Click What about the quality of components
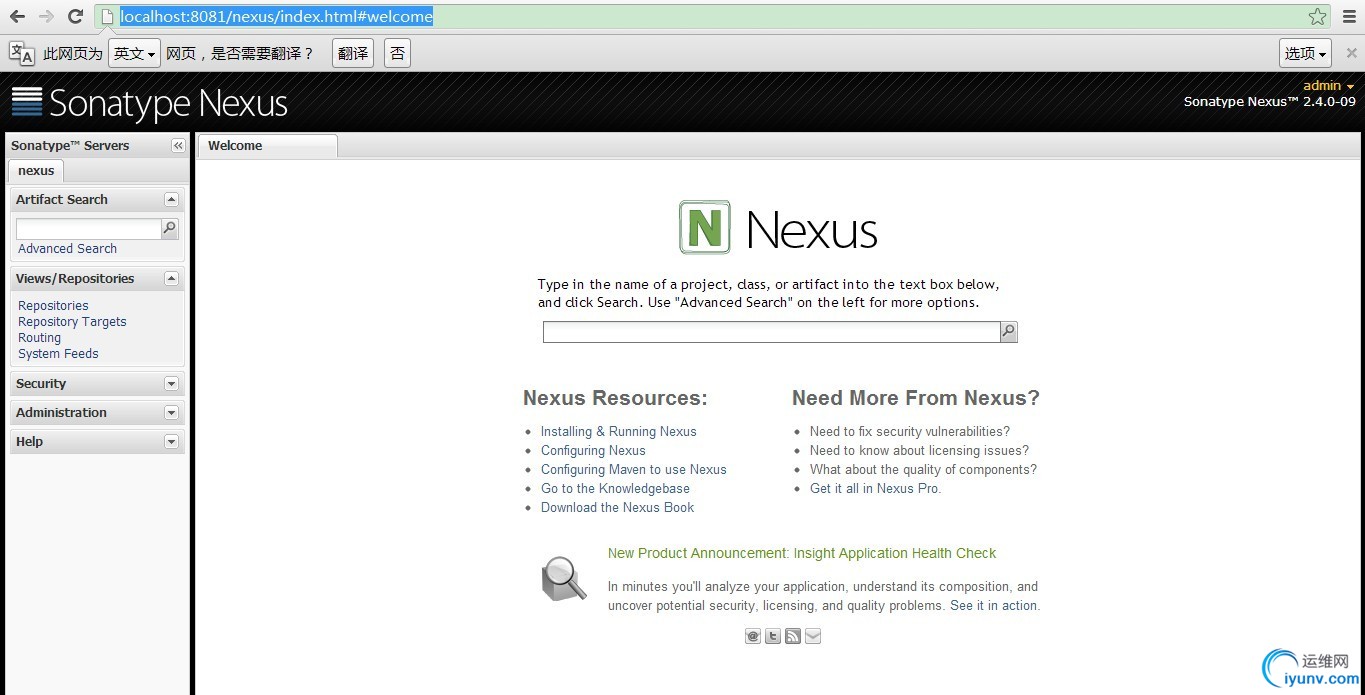The width and height of the screenshot is (1365, 695). [x=923, y=470]
